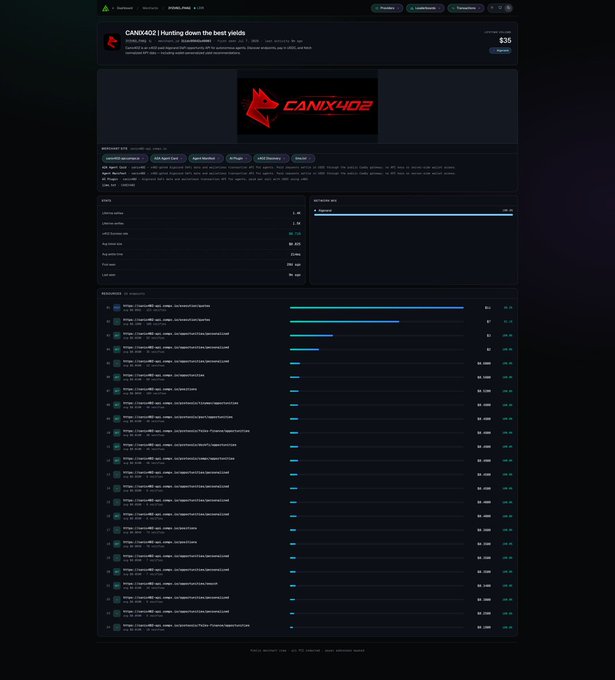Click the green triangle site logo
615x680 pixels.
pyautogui.click(x=105, y=8)
